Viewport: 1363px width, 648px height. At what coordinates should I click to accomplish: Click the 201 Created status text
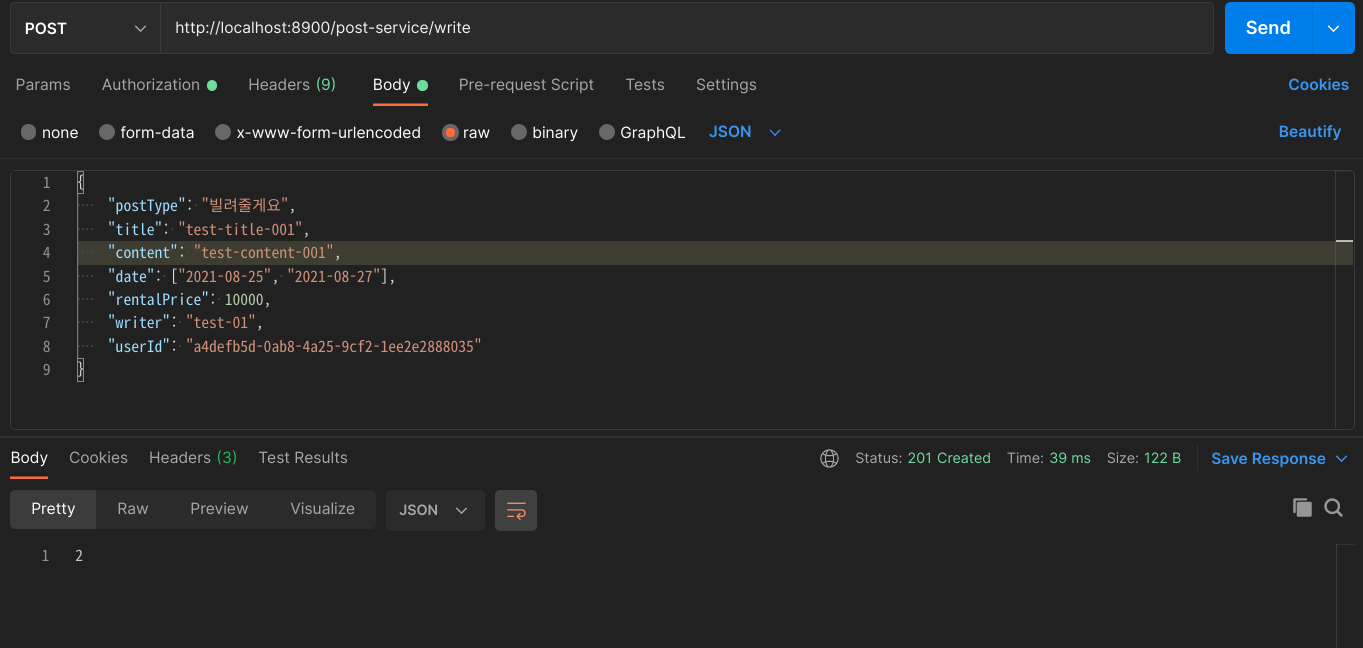[x=948, y=458]
